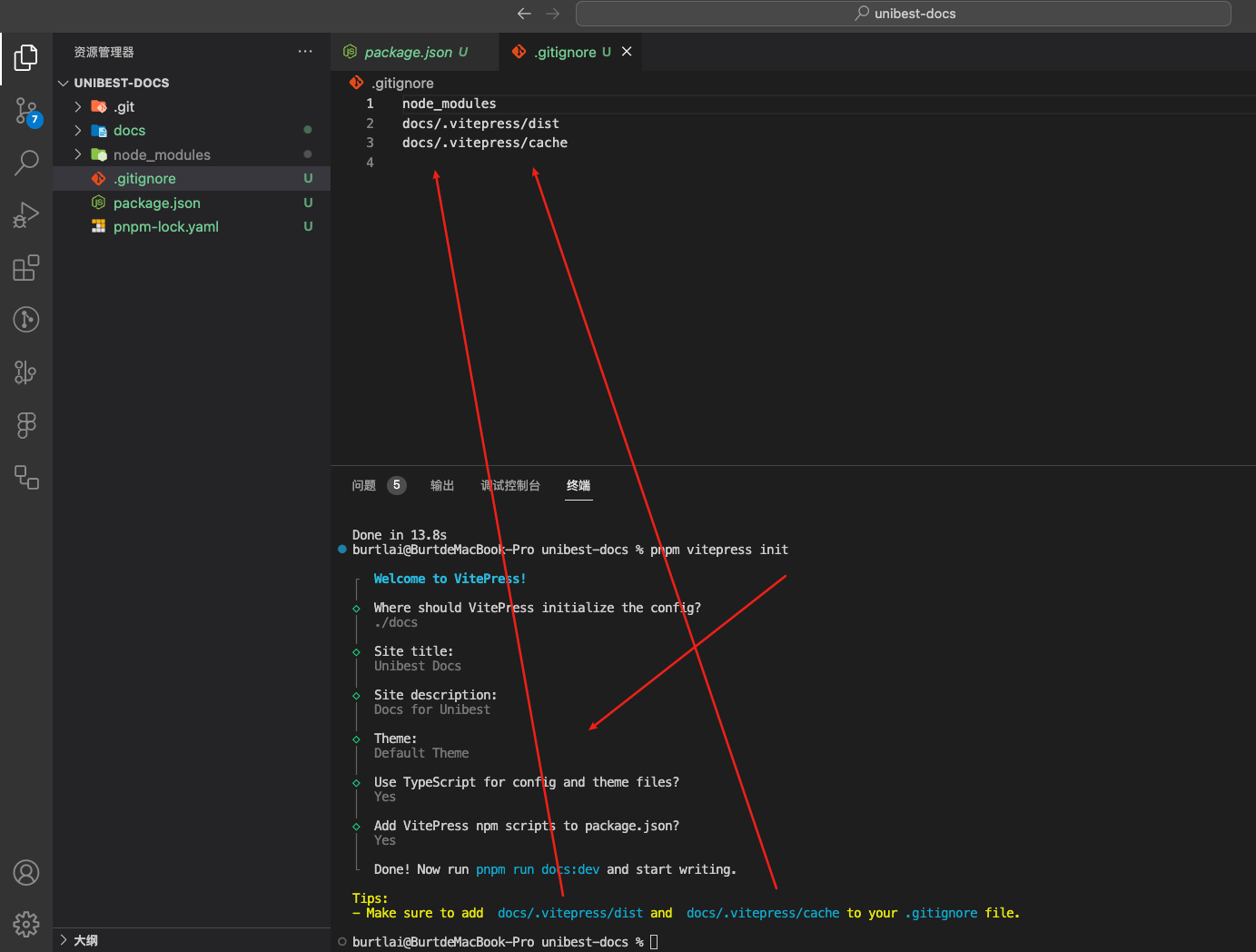Open the Git Graph activity icon

click(x=26, y=320)
